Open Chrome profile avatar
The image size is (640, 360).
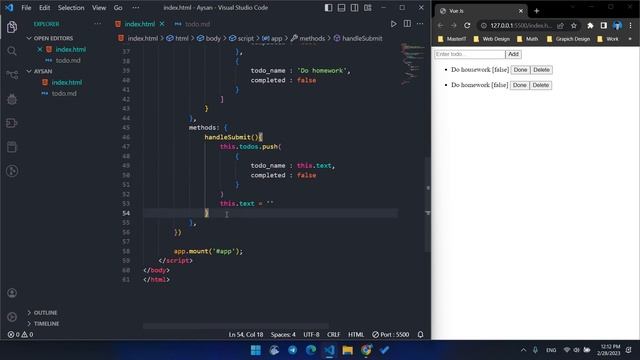(617, 26)
